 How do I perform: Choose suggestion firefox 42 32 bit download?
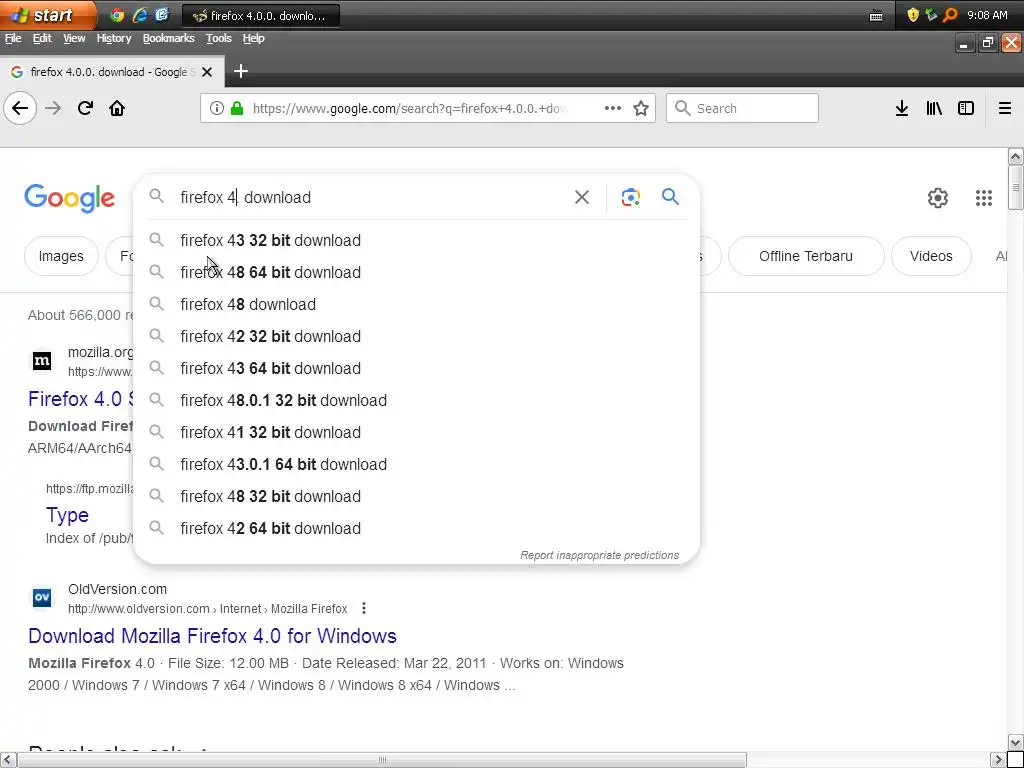416,336
